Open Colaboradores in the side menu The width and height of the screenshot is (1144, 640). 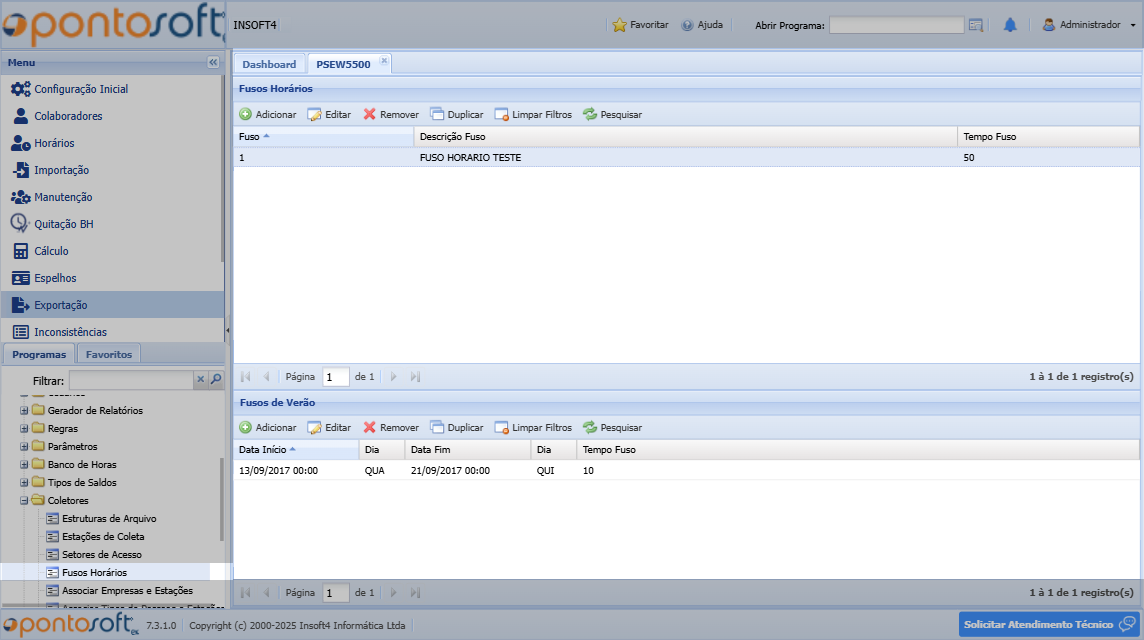[68, 116]
